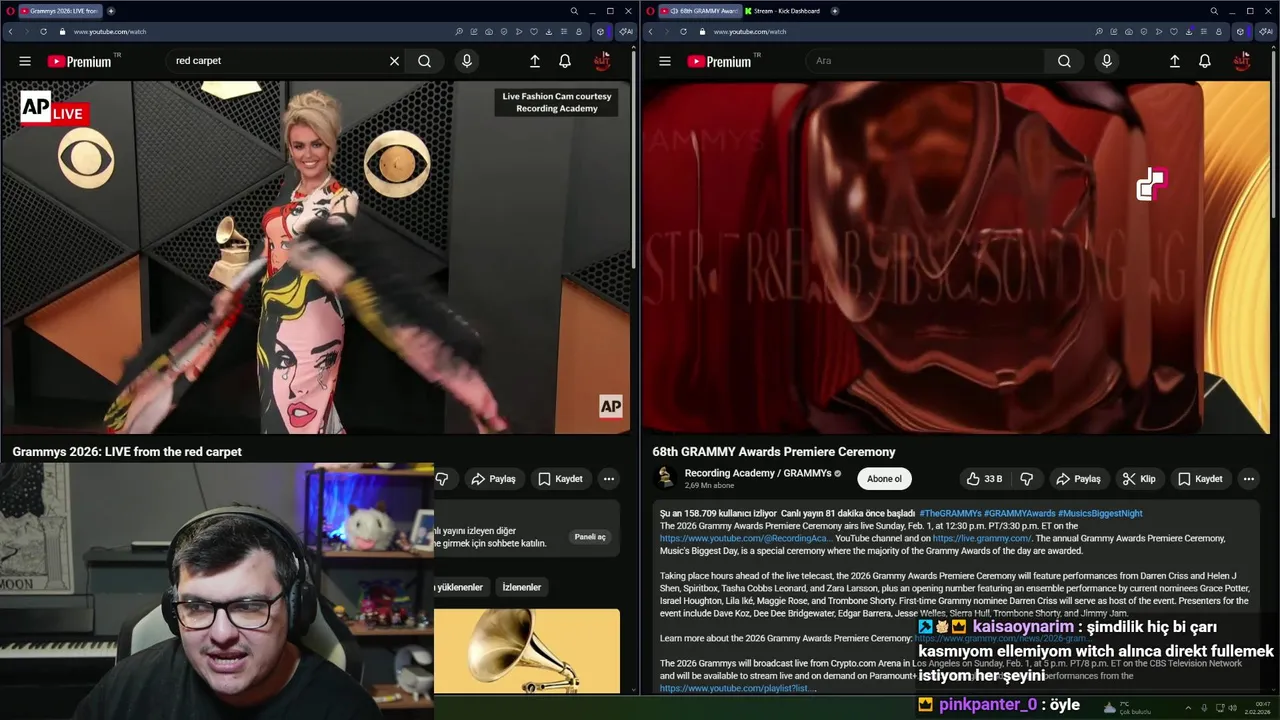Viewport: 1280px width, 720px height.
Task: Open account avatar menu in left window
Action: (x=602, y=61)
